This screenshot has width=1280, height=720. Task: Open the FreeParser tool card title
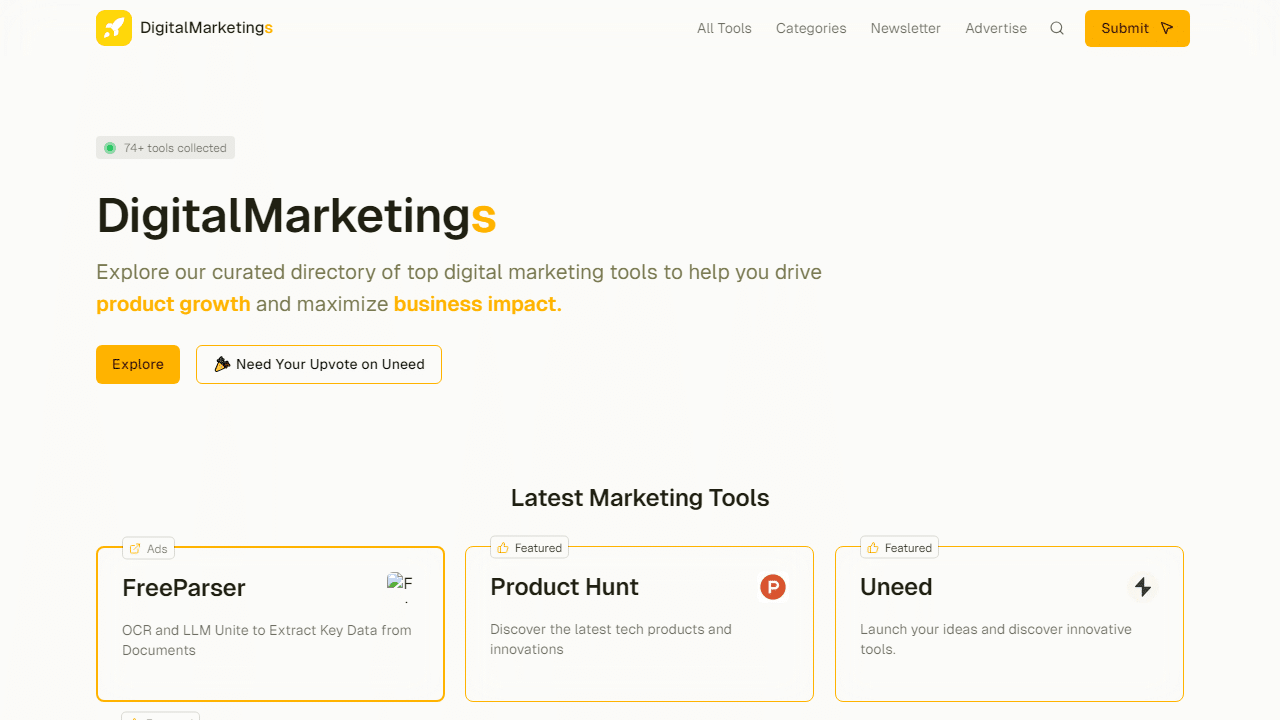[184, 588]
